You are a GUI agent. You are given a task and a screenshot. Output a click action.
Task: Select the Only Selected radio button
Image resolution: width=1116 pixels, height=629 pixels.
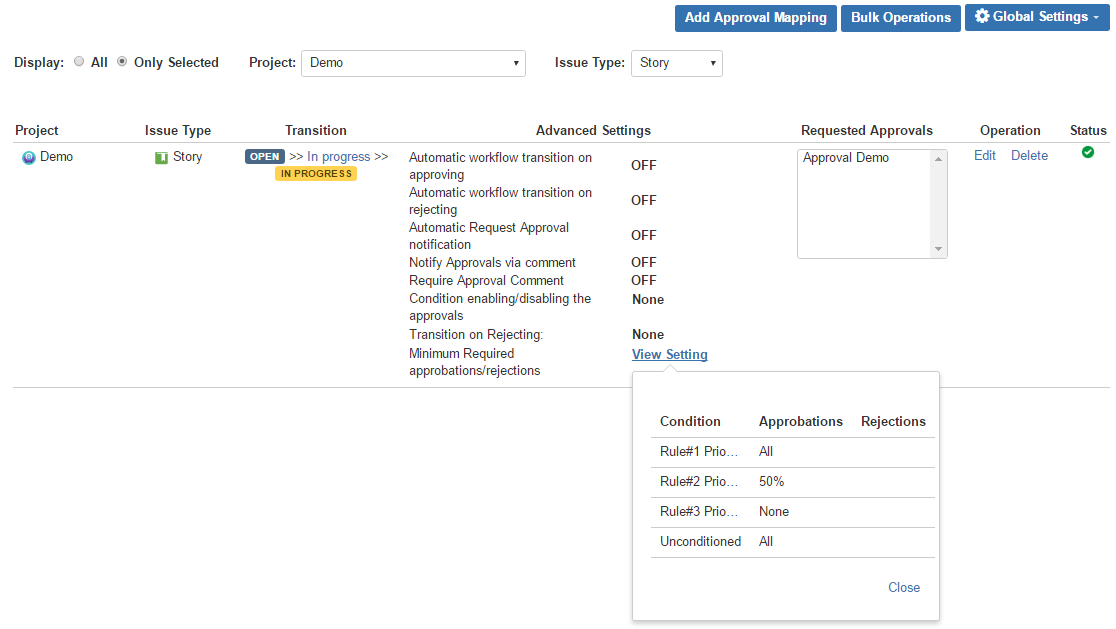(122, 62)
